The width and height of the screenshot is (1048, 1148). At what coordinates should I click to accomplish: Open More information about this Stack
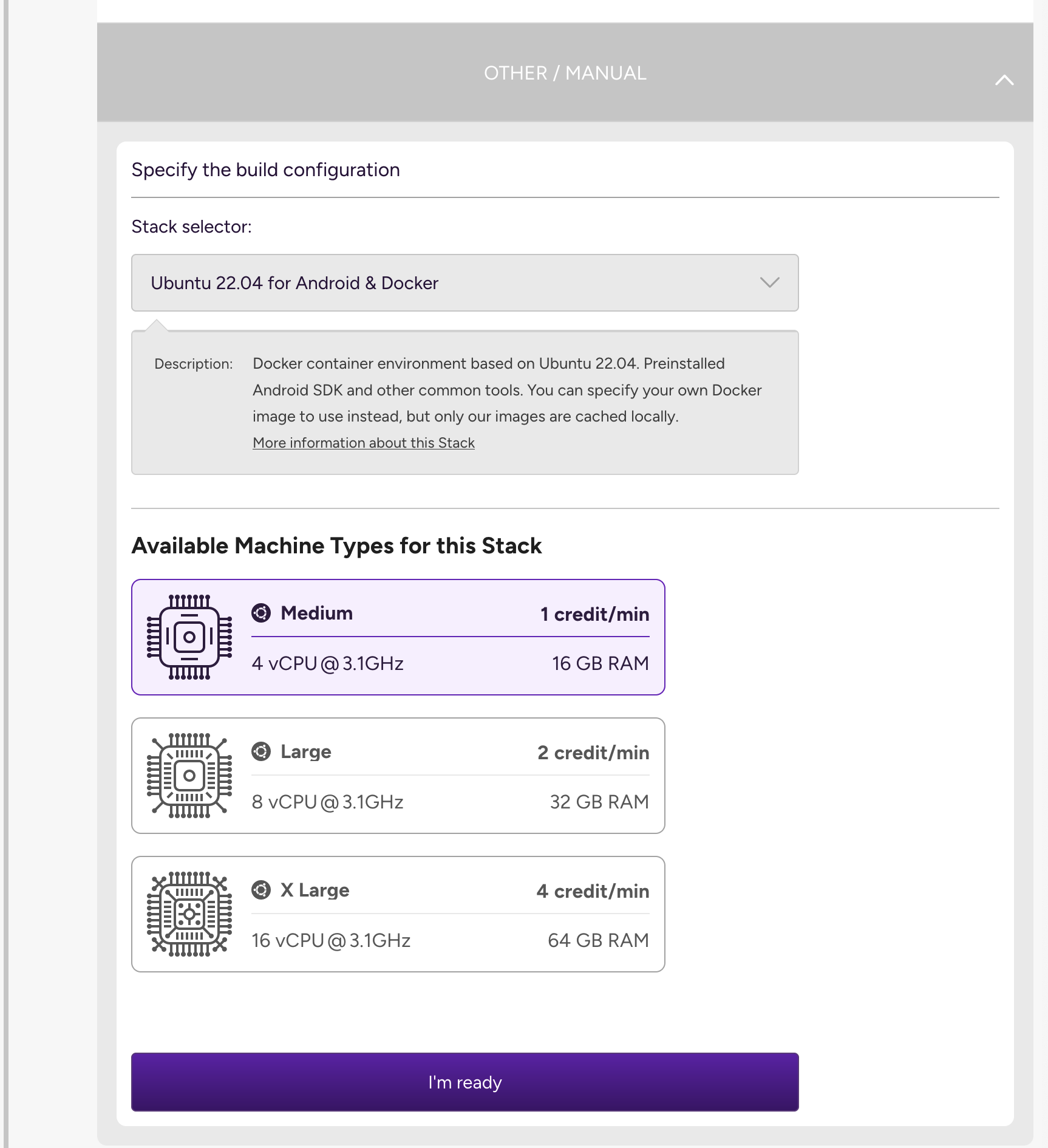pyautogui.click(x=363, y=443)
